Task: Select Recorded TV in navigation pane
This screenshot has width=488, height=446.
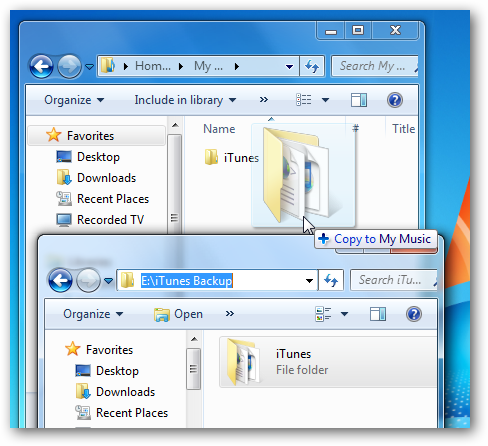Action: [110, 220]
